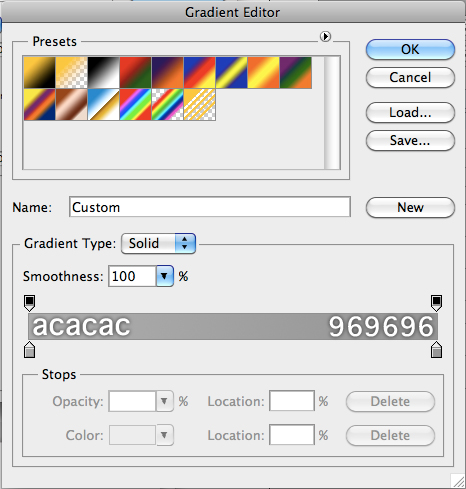
Task: Open the Gradient Type dropdown
Action: coord(158,243)
